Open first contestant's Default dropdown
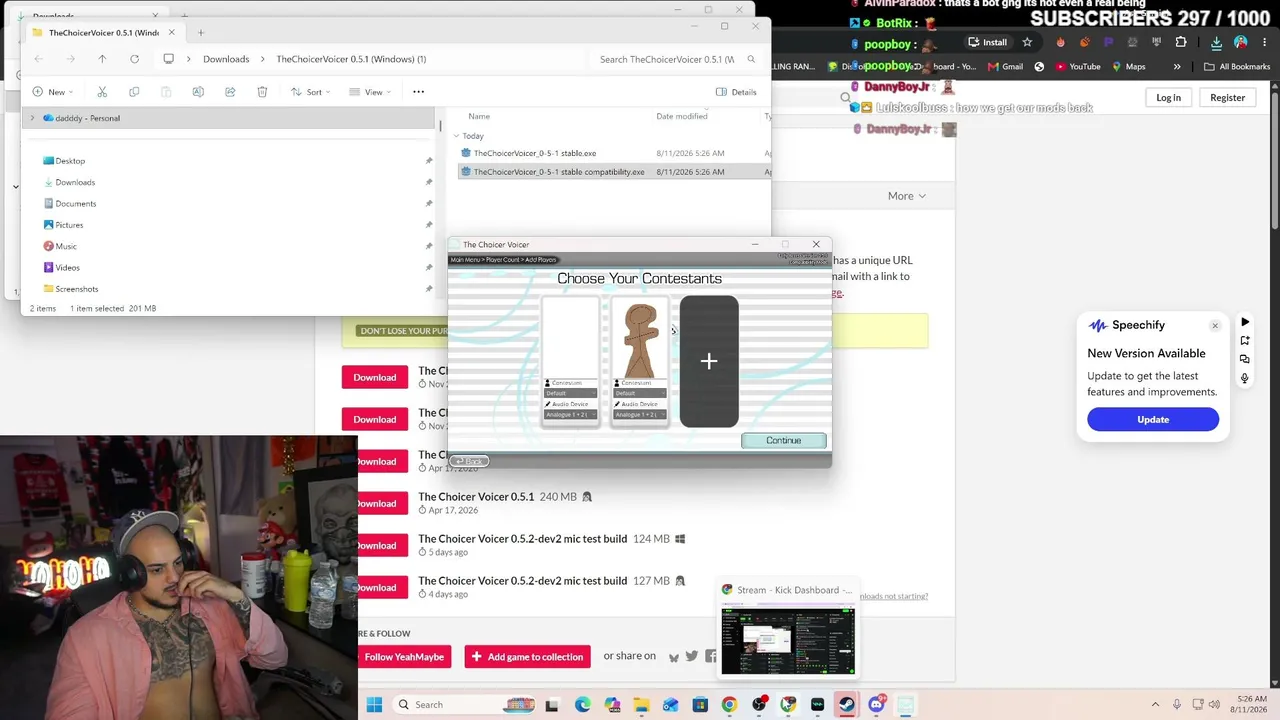The image size is (1280, 720). tap(570, 393)
